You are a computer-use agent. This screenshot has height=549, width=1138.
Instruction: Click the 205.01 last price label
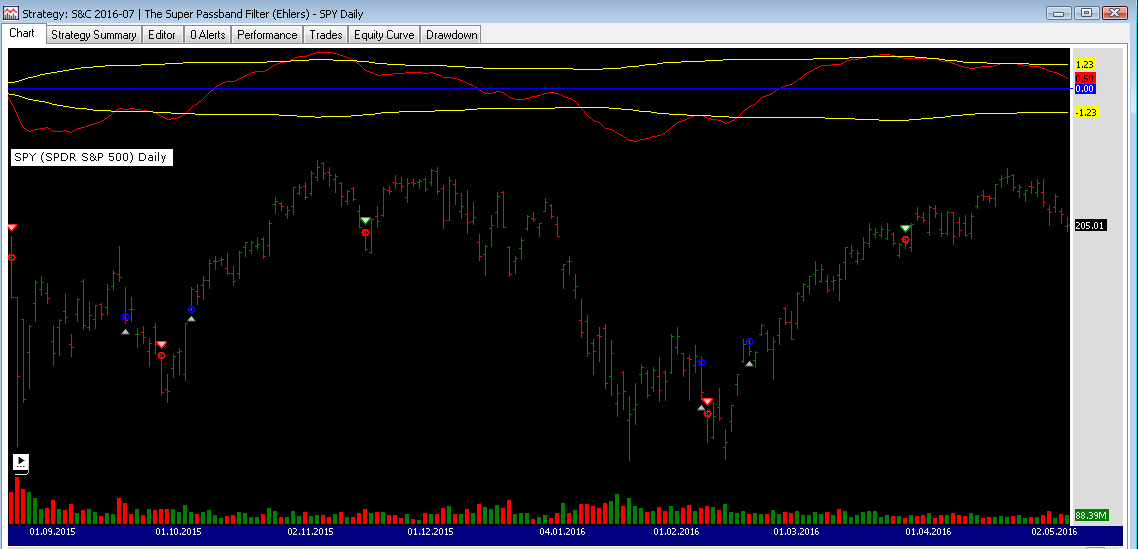tap(1089, 226)
